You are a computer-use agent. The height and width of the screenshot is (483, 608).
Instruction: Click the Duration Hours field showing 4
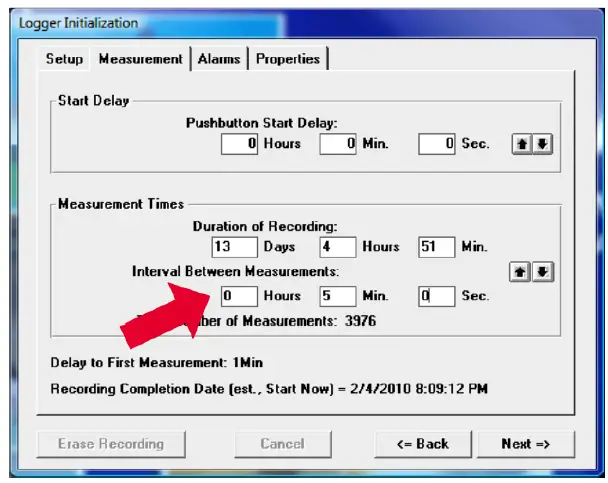338,247
